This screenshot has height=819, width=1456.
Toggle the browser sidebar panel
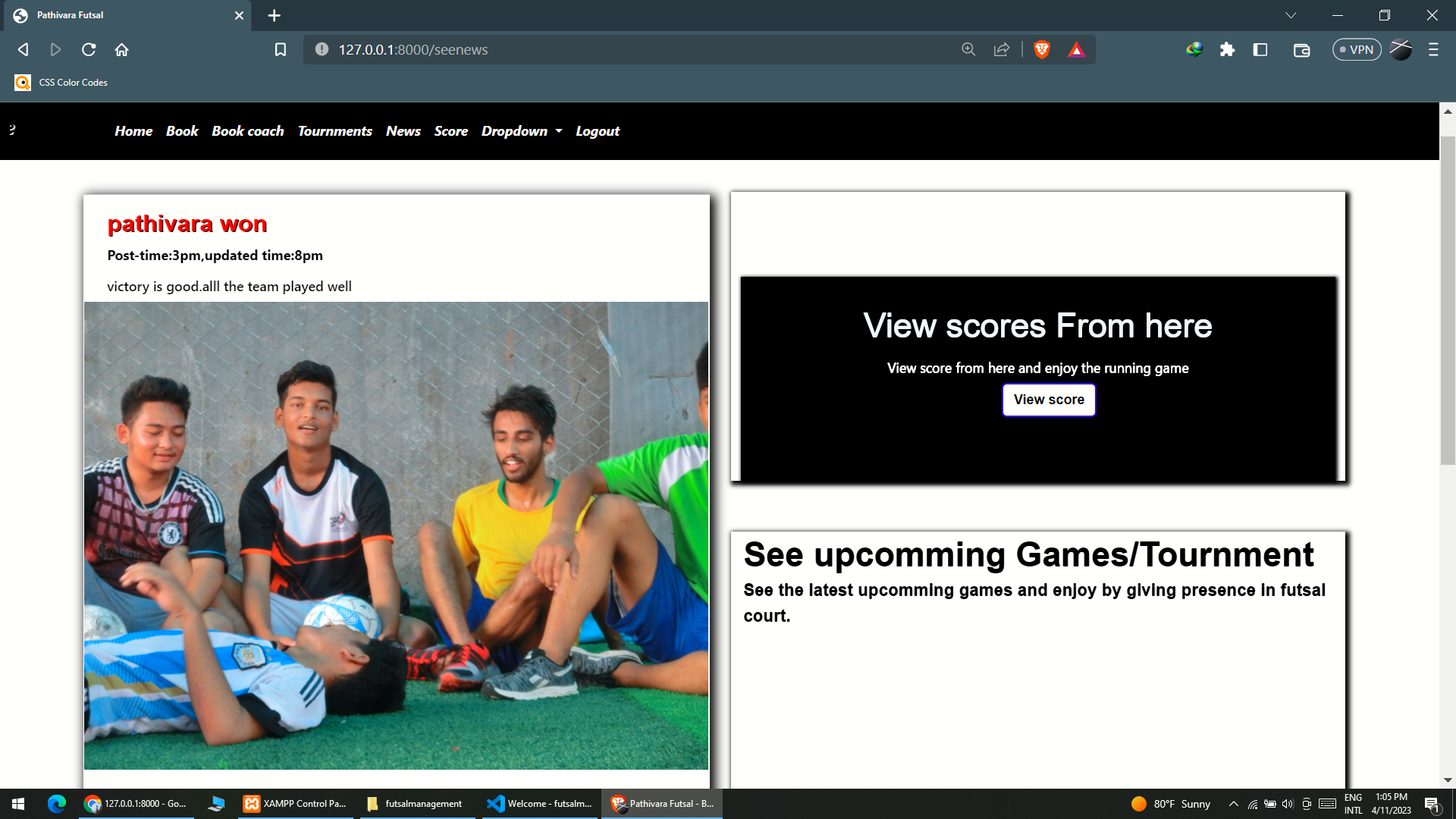click(1261, 49)
